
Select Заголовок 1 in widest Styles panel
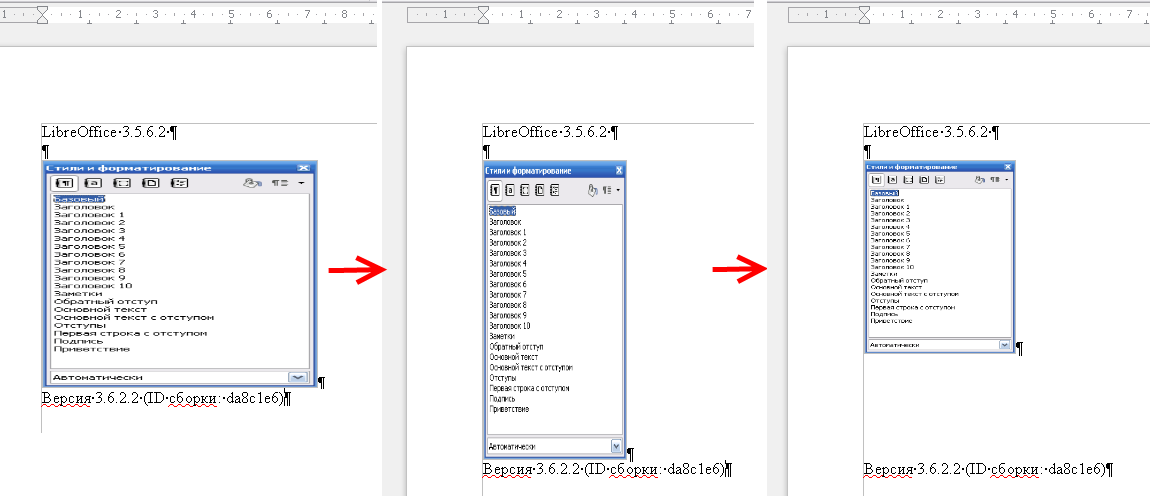[89, 214]
